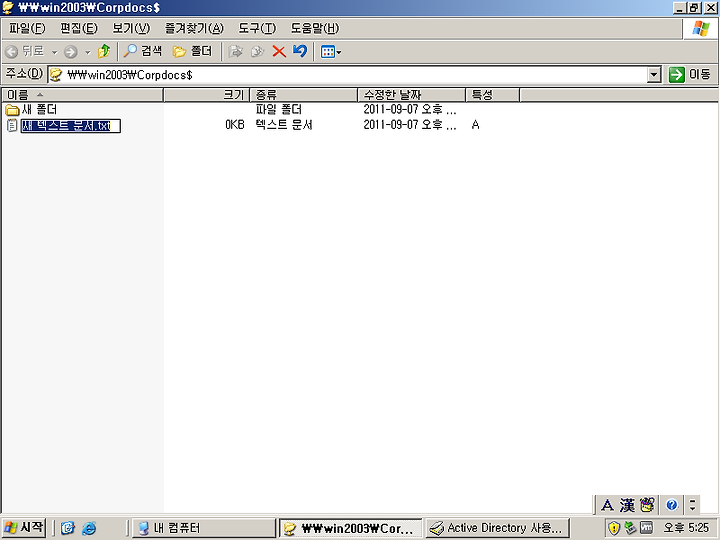Click the Move To toolbar icon
This screenshot has width=720, height=540.
coord(236,51)
